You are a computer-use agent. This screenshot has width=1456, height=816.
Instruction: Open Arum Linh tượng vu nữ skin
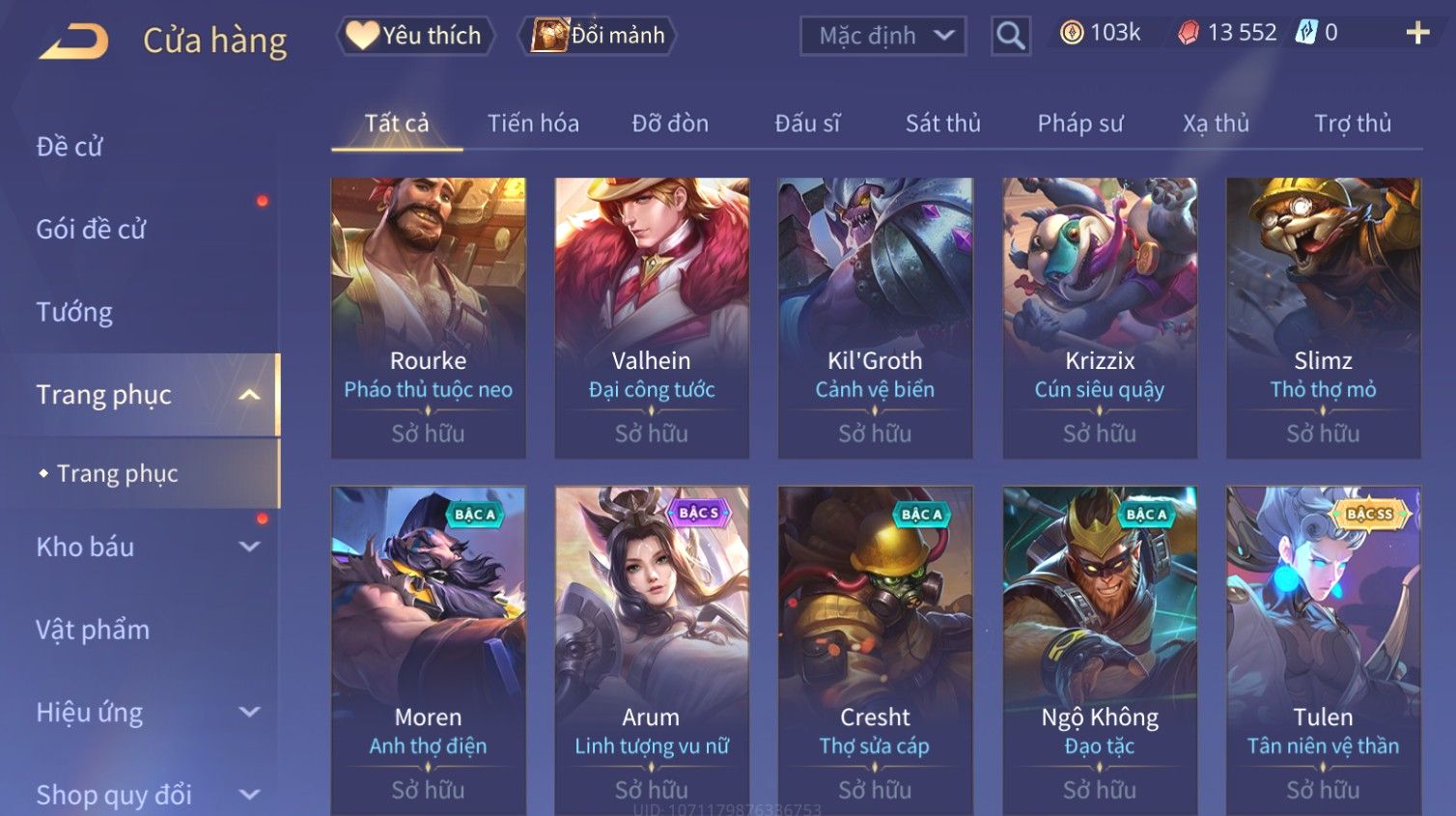pyautogui.click(x=652, y=651)
